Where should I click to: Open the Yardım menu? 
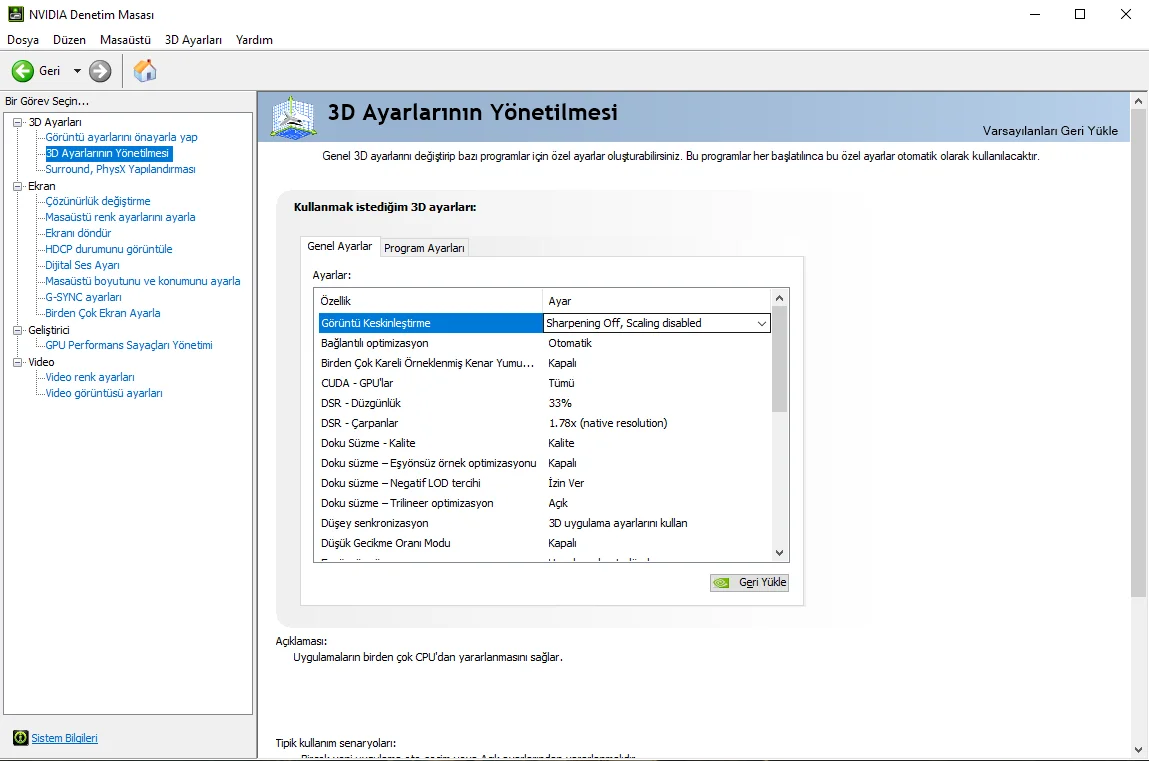254,40
